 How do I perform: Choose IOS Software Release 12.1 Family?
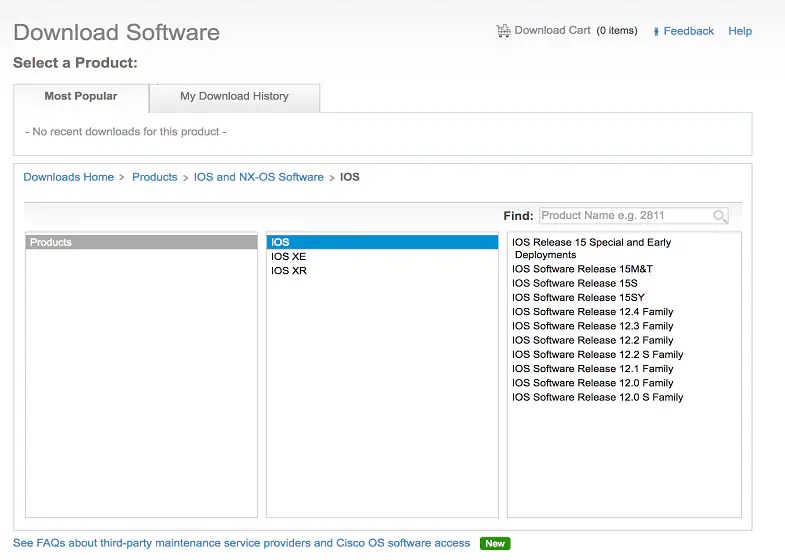[x=592, y=369]
